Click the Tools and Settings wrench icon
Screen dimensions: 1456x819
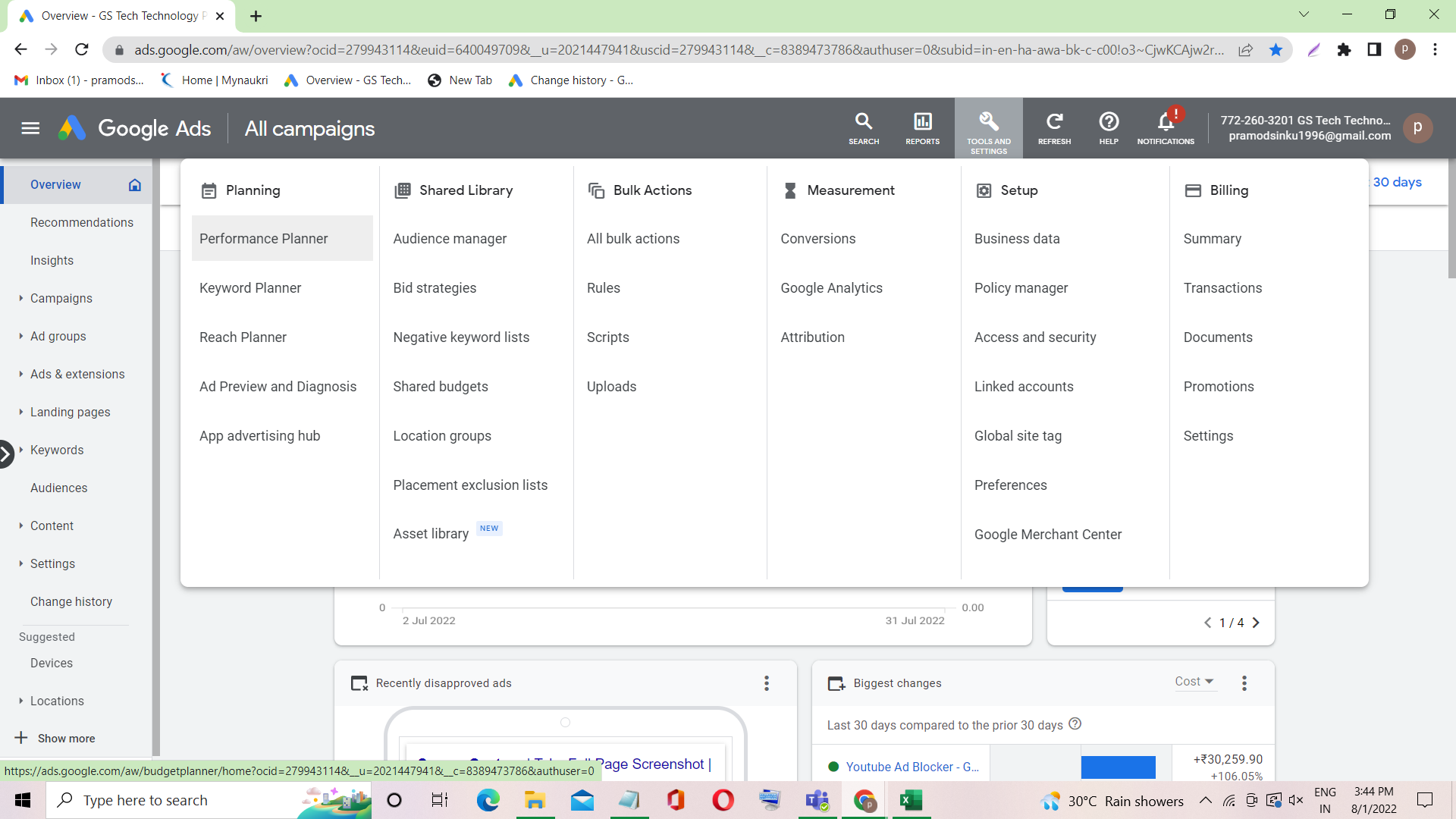[988, 127]
